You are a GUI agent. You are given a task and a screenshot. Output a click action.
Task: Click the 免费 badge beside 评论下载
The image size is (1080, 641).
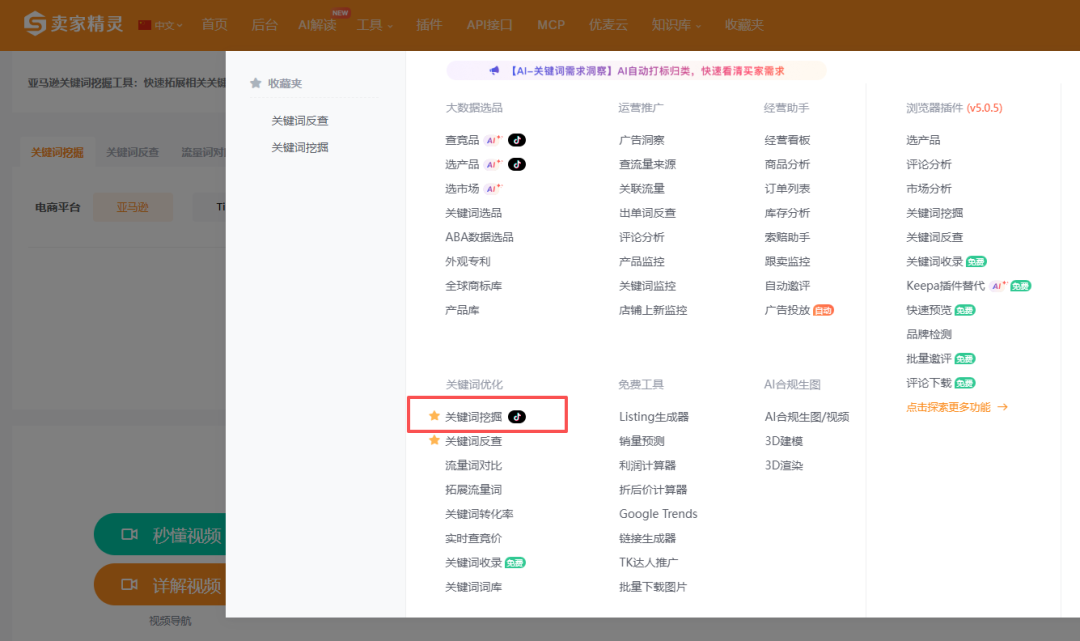point(965,383)
